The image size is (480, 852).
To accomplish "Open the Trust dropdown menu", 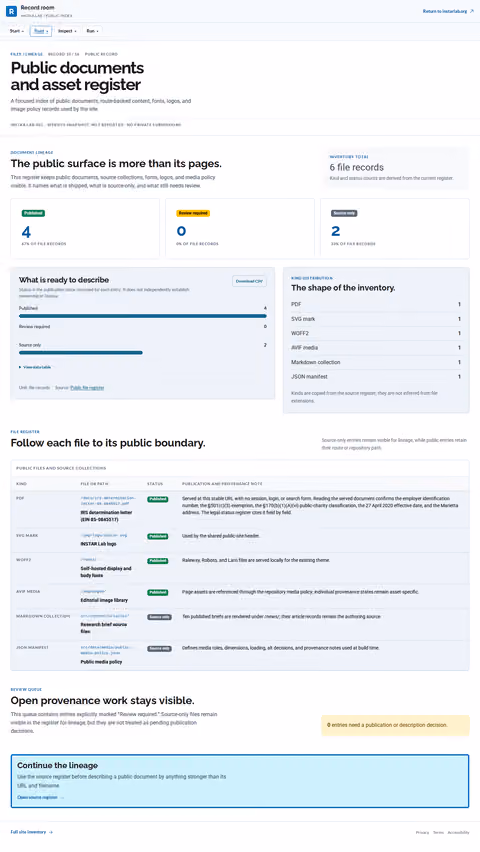I will pos(41,31).
